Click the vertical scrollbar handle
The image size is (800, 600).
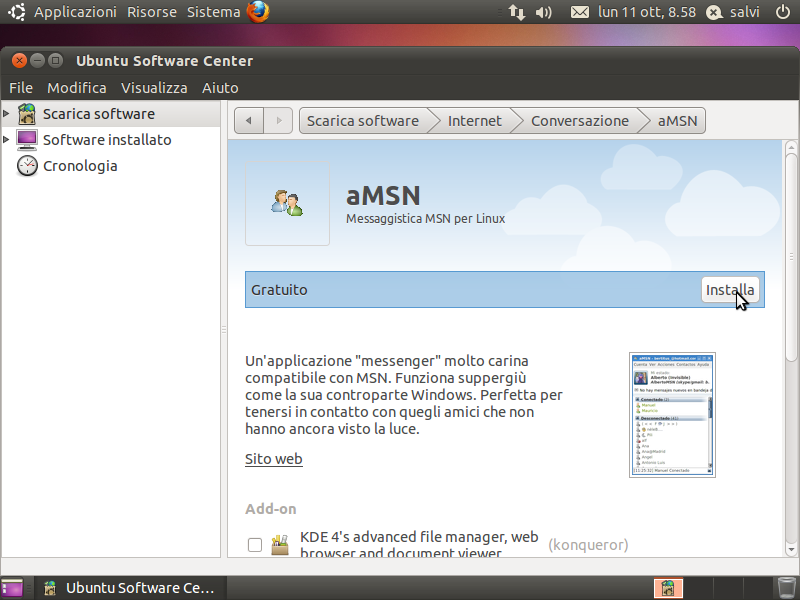[791, 257]
